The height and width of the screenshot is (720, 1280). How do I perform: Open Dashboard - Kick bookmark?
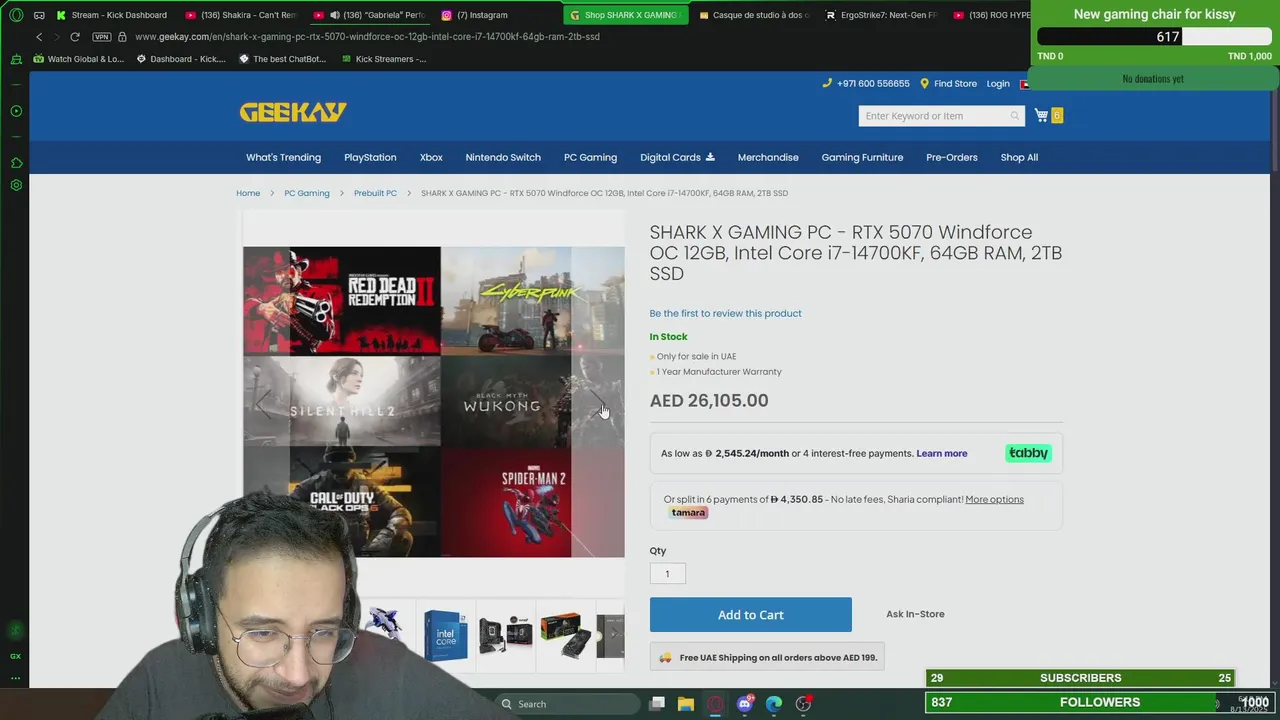point(181,59)
